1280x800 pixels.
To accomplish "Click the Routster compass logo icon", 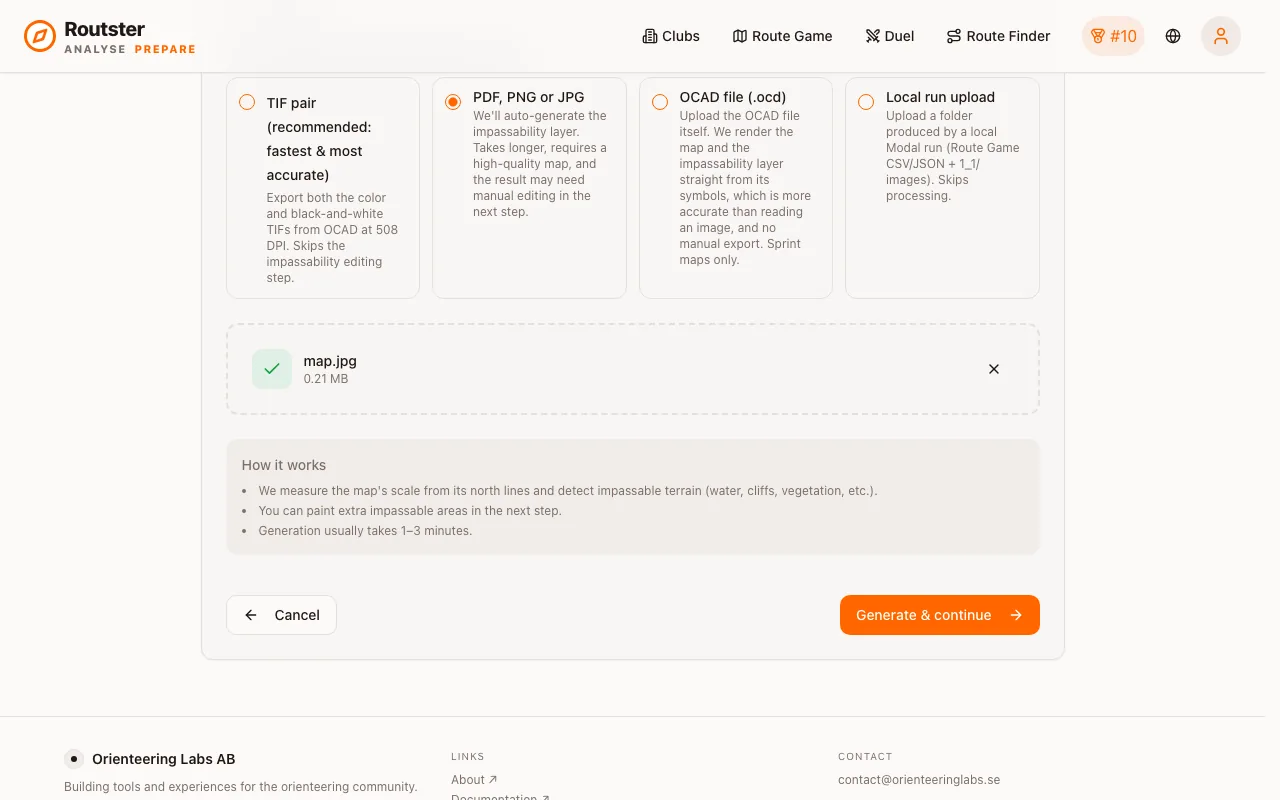I will (x=40, y=36).
